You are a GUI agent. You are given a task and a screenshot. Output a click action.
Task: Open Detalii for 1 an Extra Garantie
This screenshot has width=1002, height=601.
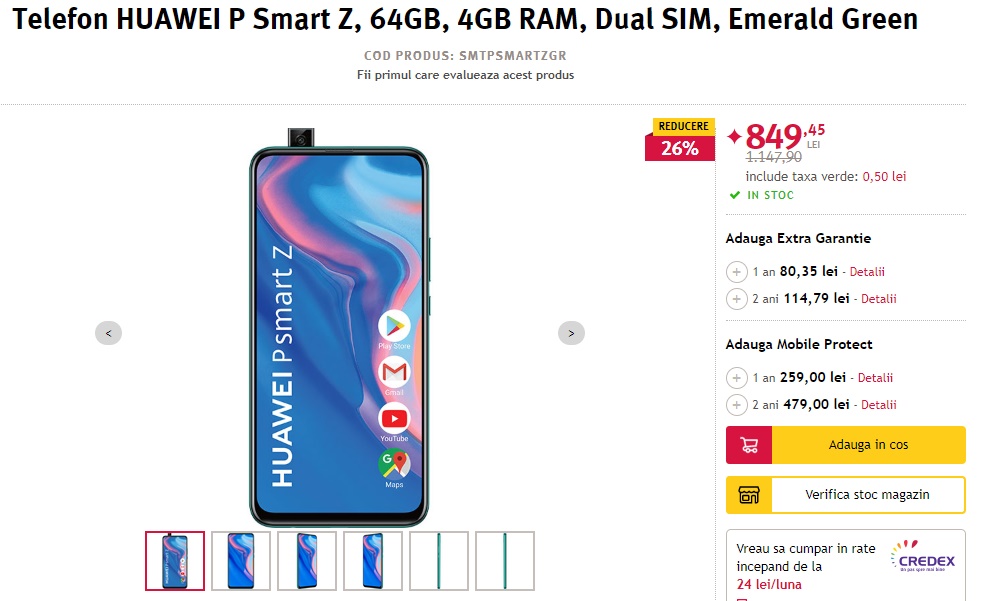coord(867,272)
